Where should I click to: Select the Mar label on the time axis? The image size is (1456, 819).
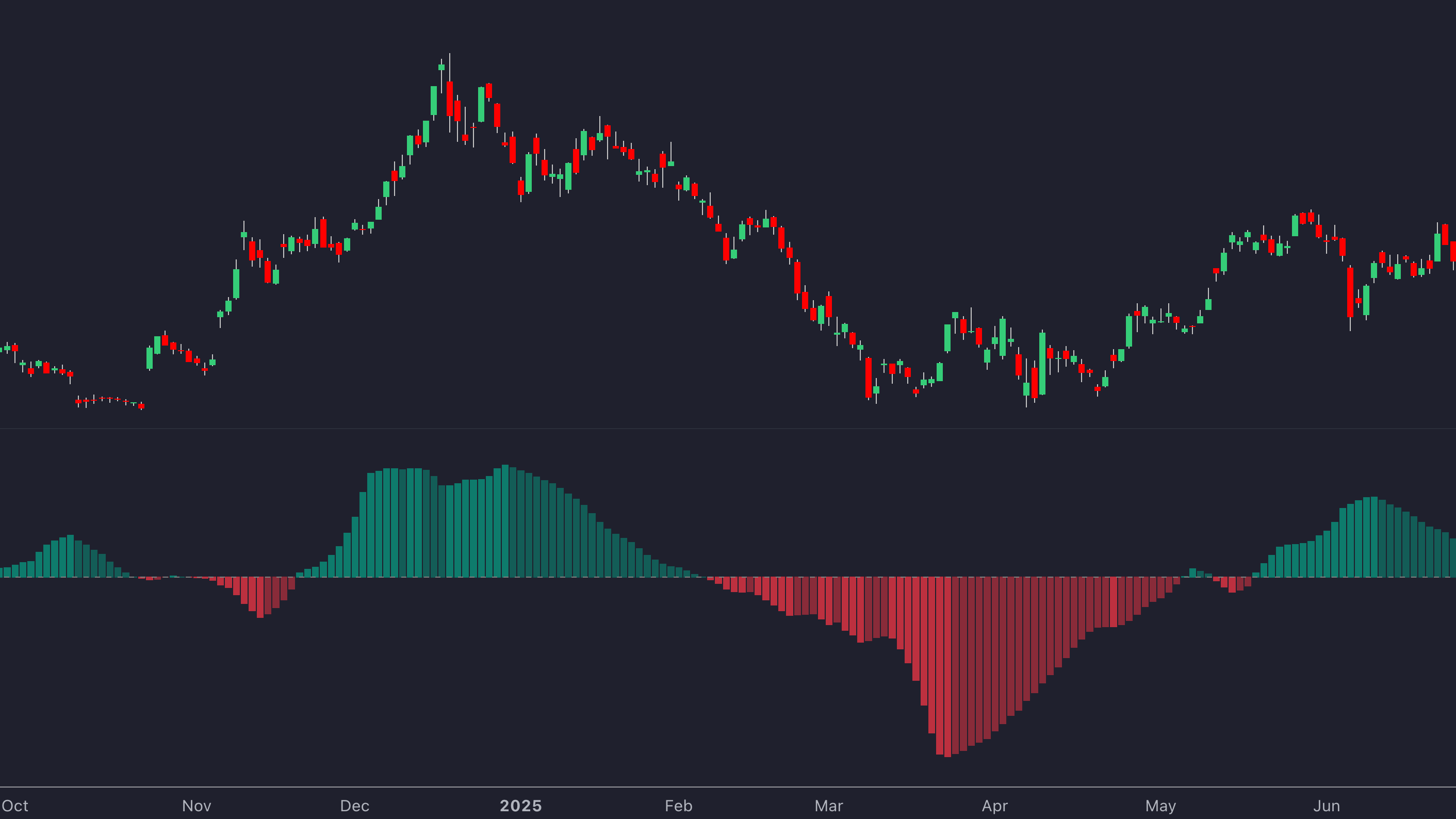pyautogui.click(x=829, y=806)
